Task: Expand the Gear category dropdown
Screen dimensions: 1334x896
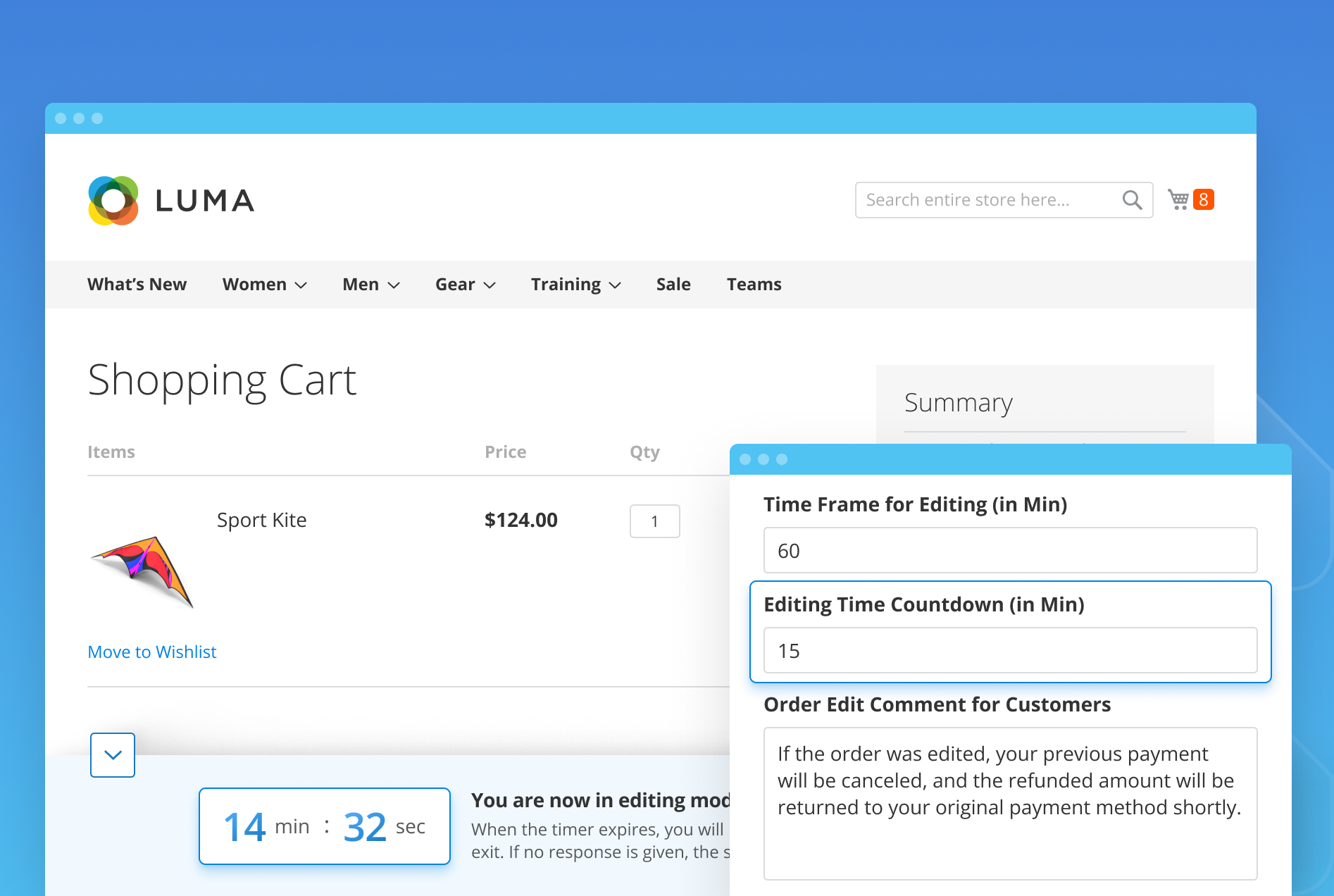Action: click(x=465, y=284)
